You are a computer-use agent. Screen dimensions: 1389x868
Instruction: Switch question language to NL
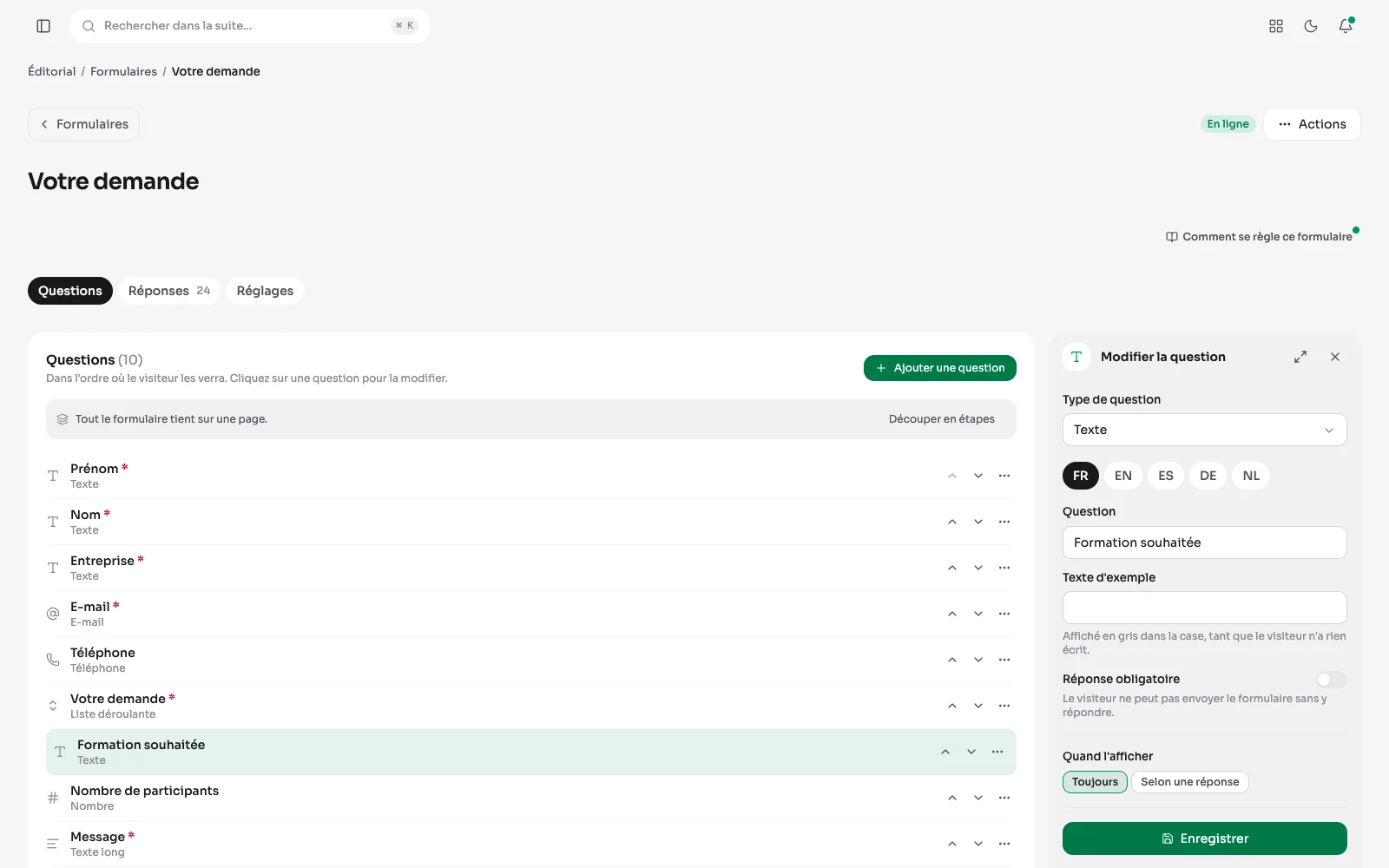(1251, 476)
